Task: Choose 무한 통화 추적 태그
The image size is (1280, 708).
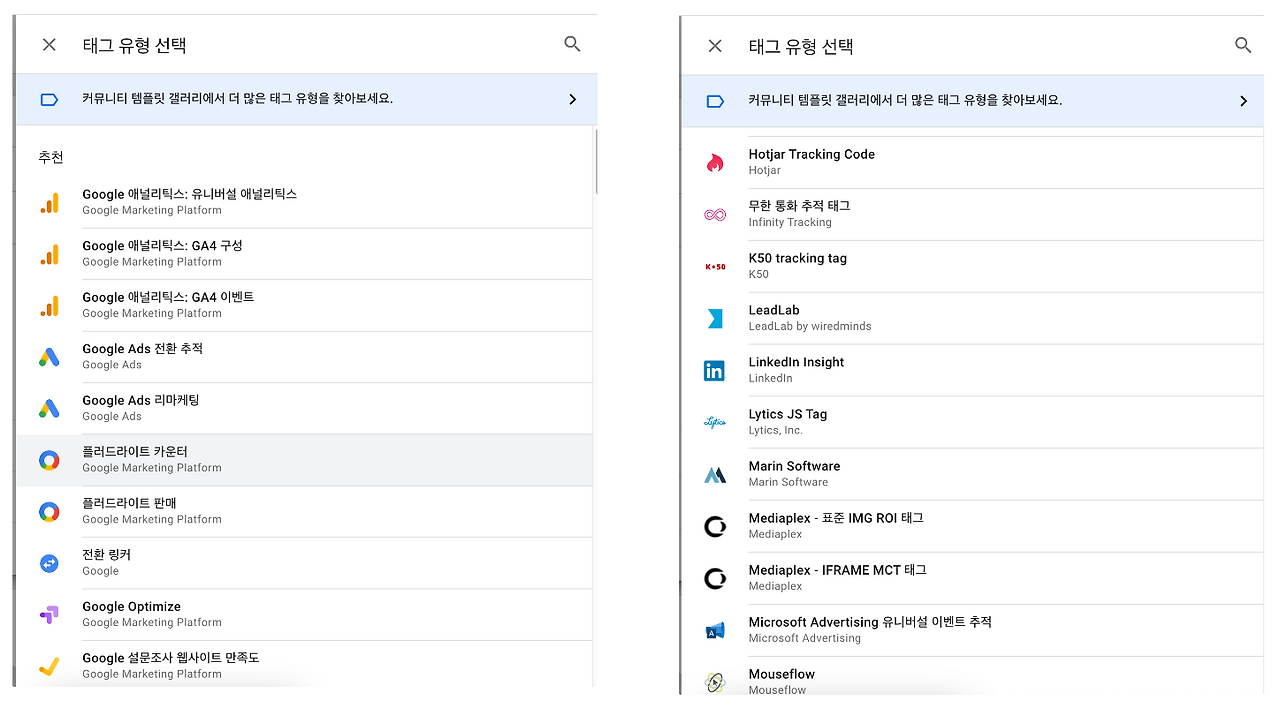Action: (973, 214)
